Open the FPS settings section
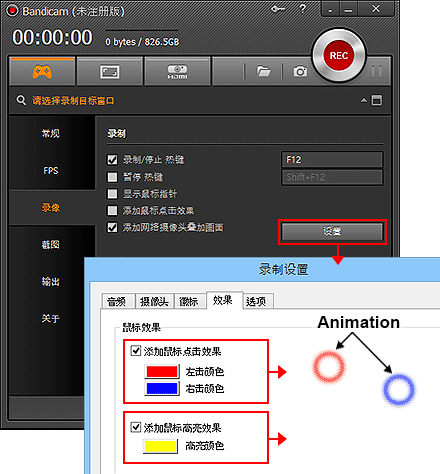This screenshot has height=474, width=440. 51,171
